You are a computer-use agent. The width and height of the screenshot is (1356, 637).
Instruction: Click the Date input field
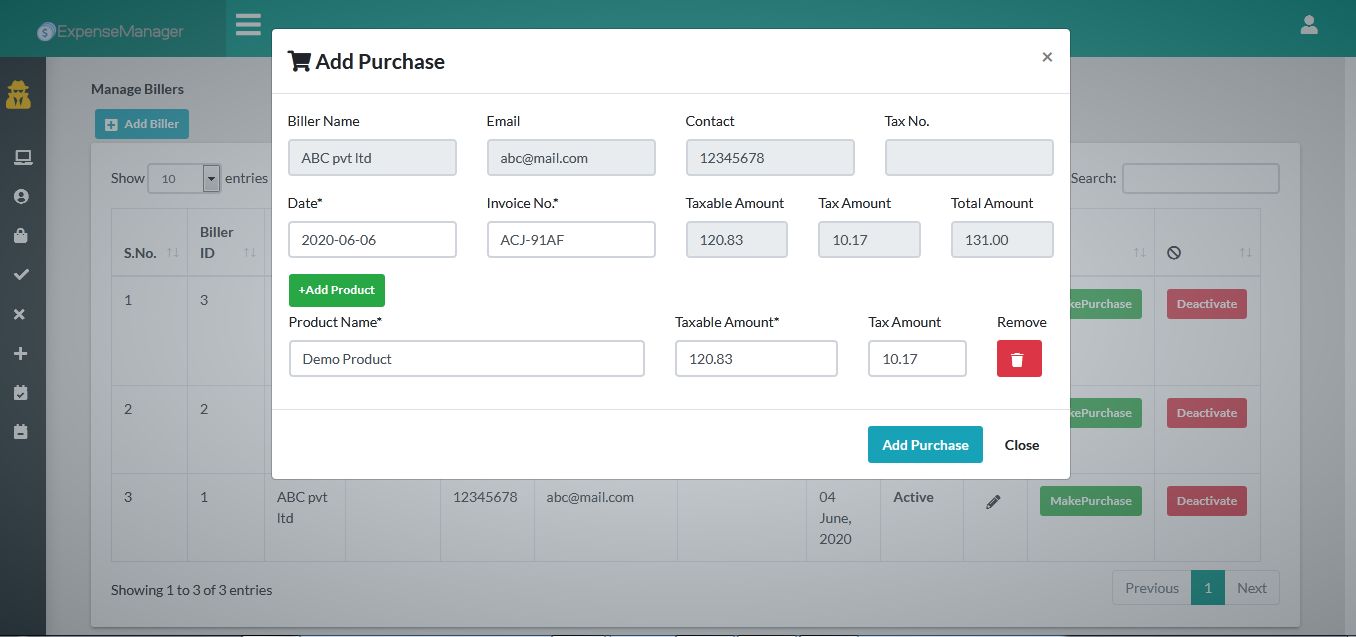371,240
